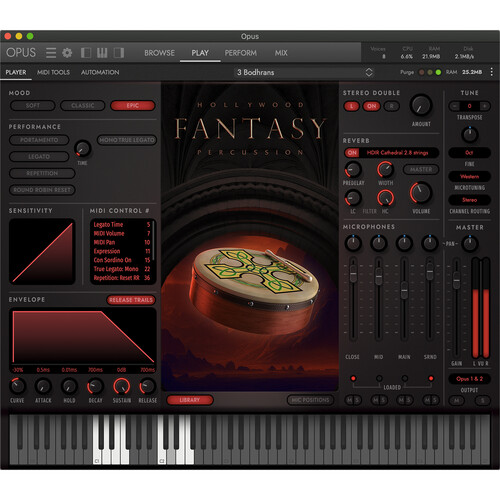
Task: Click the Fine tune knob
Action: [470, 135]
